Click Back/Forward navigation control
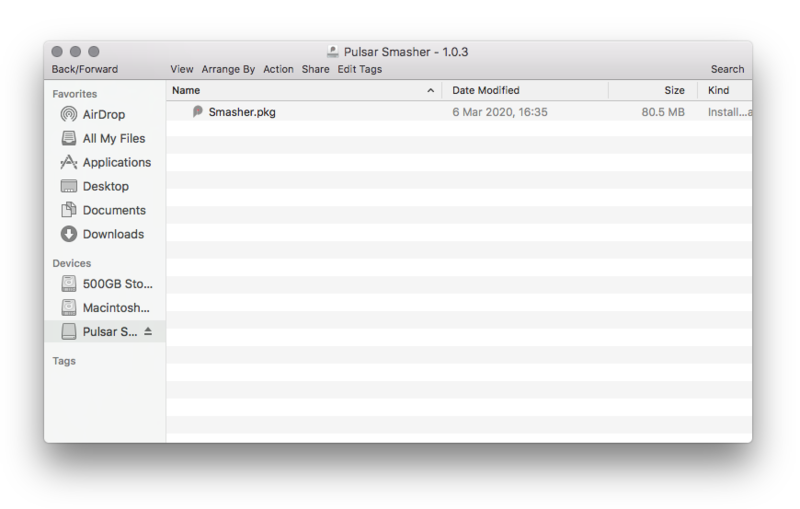Screen dimensions: 800x509 click(x=85, y=69)
